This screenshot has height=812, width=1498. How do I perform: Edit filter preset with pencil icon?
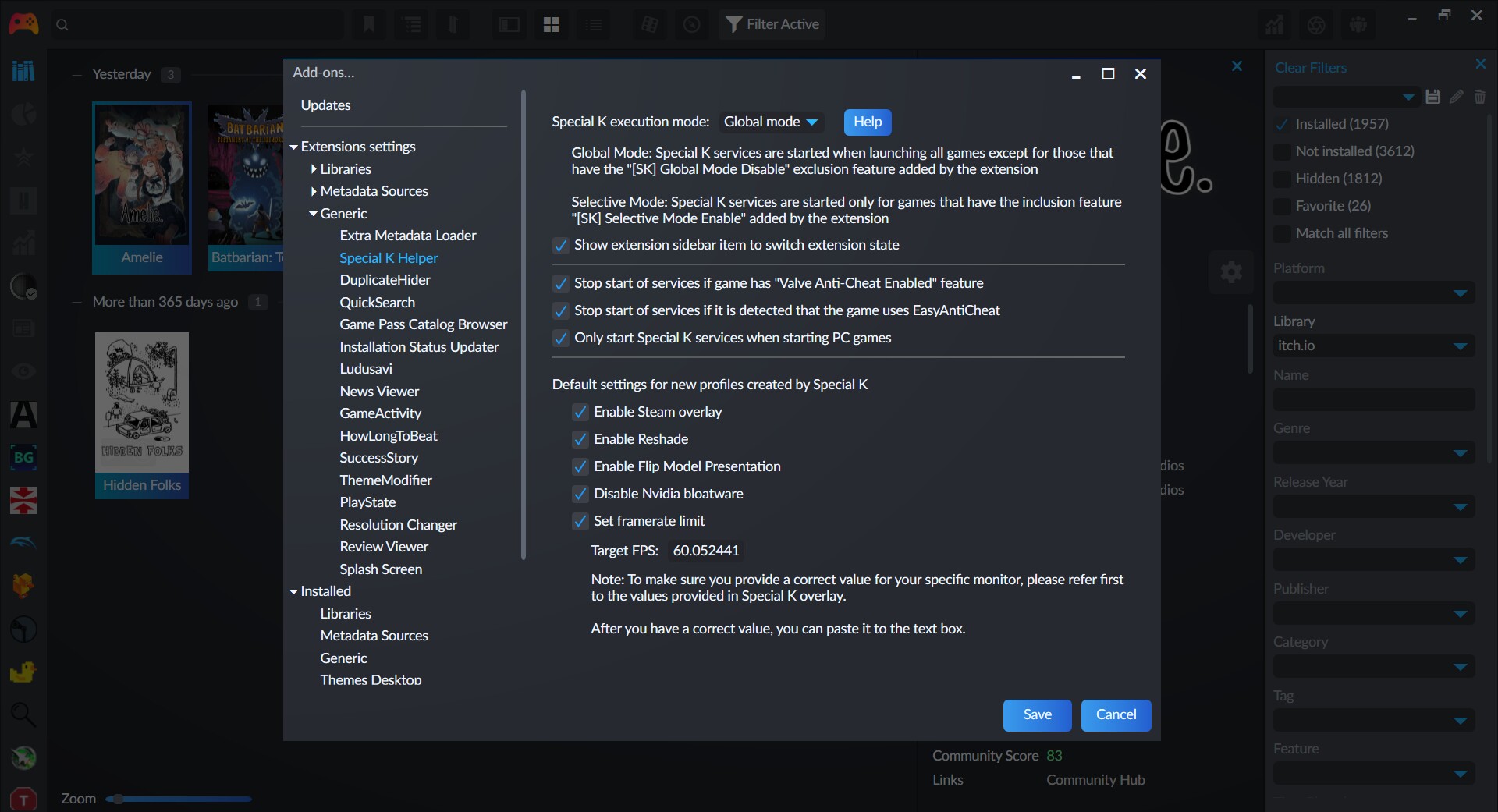[1456, 97]
